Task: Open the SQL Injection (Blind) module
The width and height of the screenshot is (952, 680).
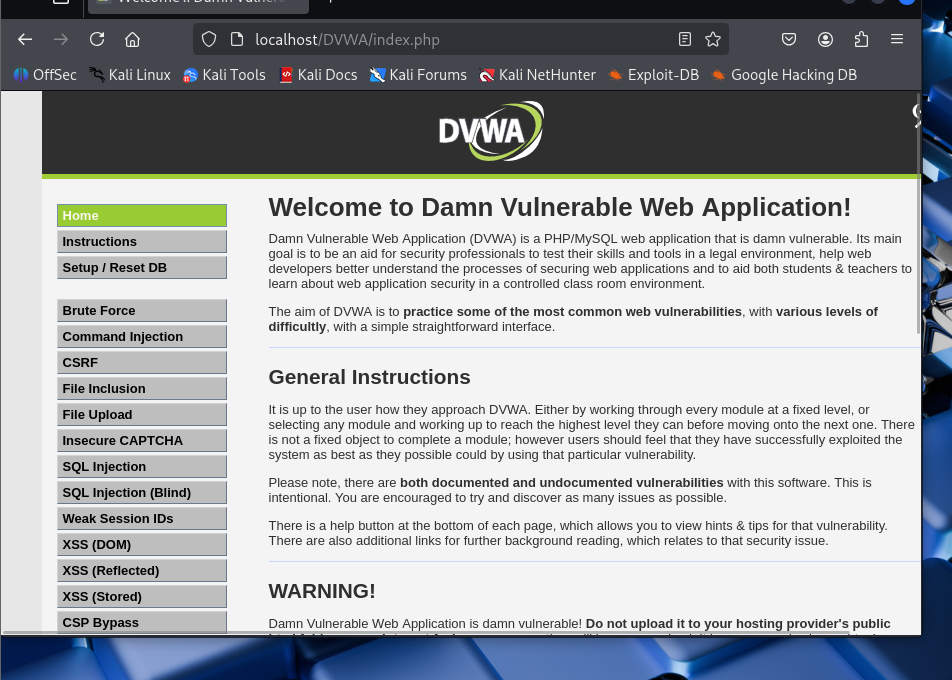Action: click(142, 492)
